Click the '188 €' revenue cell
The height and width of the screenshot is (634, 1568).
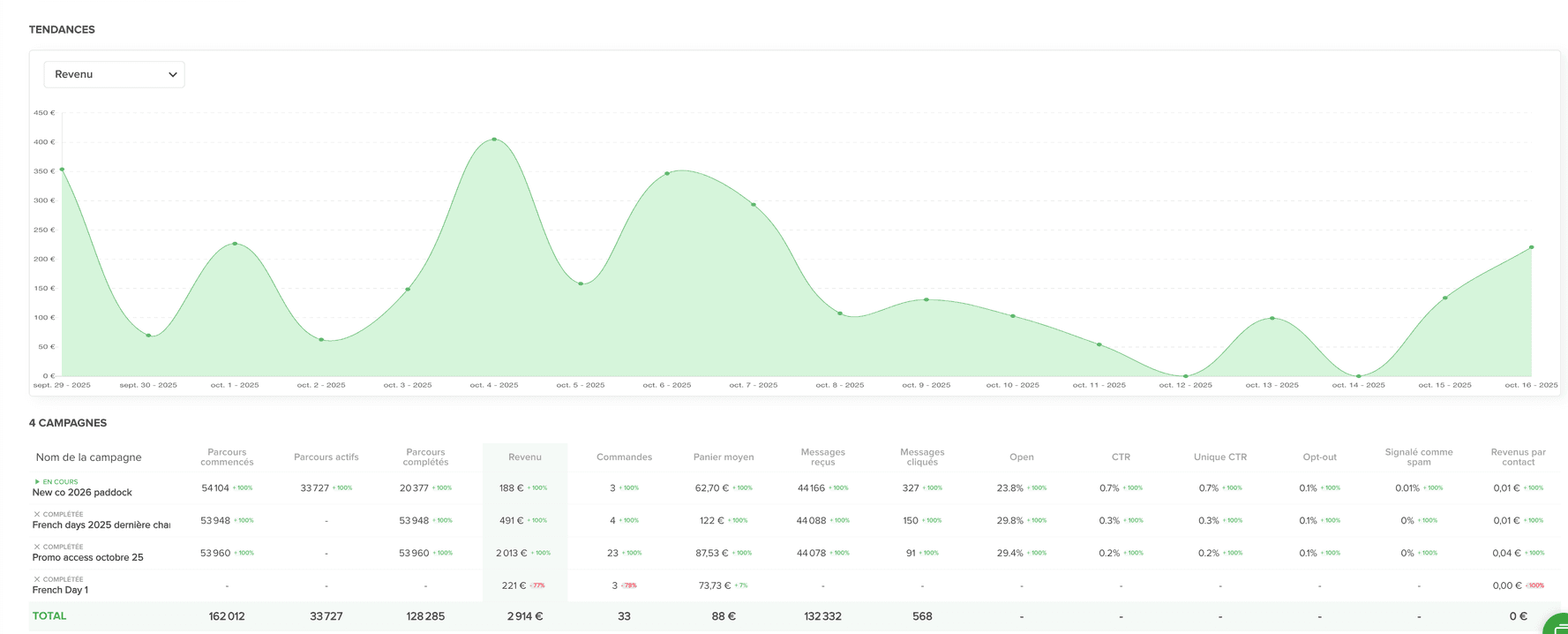coord(512,488)
